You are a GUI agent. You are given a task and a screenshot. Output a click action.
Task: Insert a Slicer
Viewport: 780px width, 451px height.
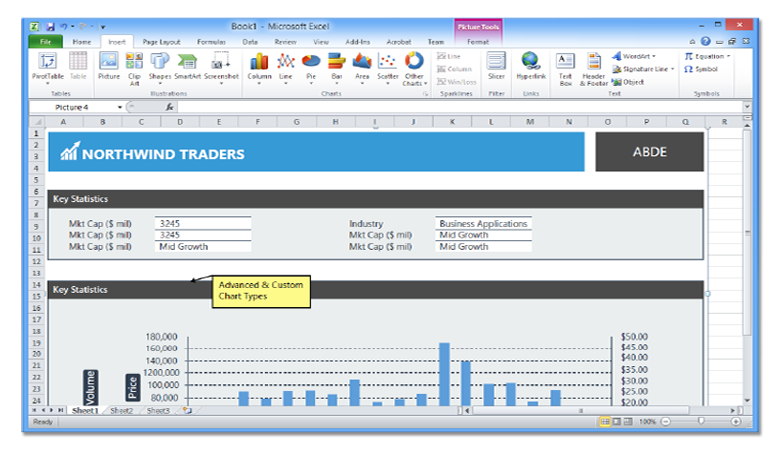pos(496,66)
